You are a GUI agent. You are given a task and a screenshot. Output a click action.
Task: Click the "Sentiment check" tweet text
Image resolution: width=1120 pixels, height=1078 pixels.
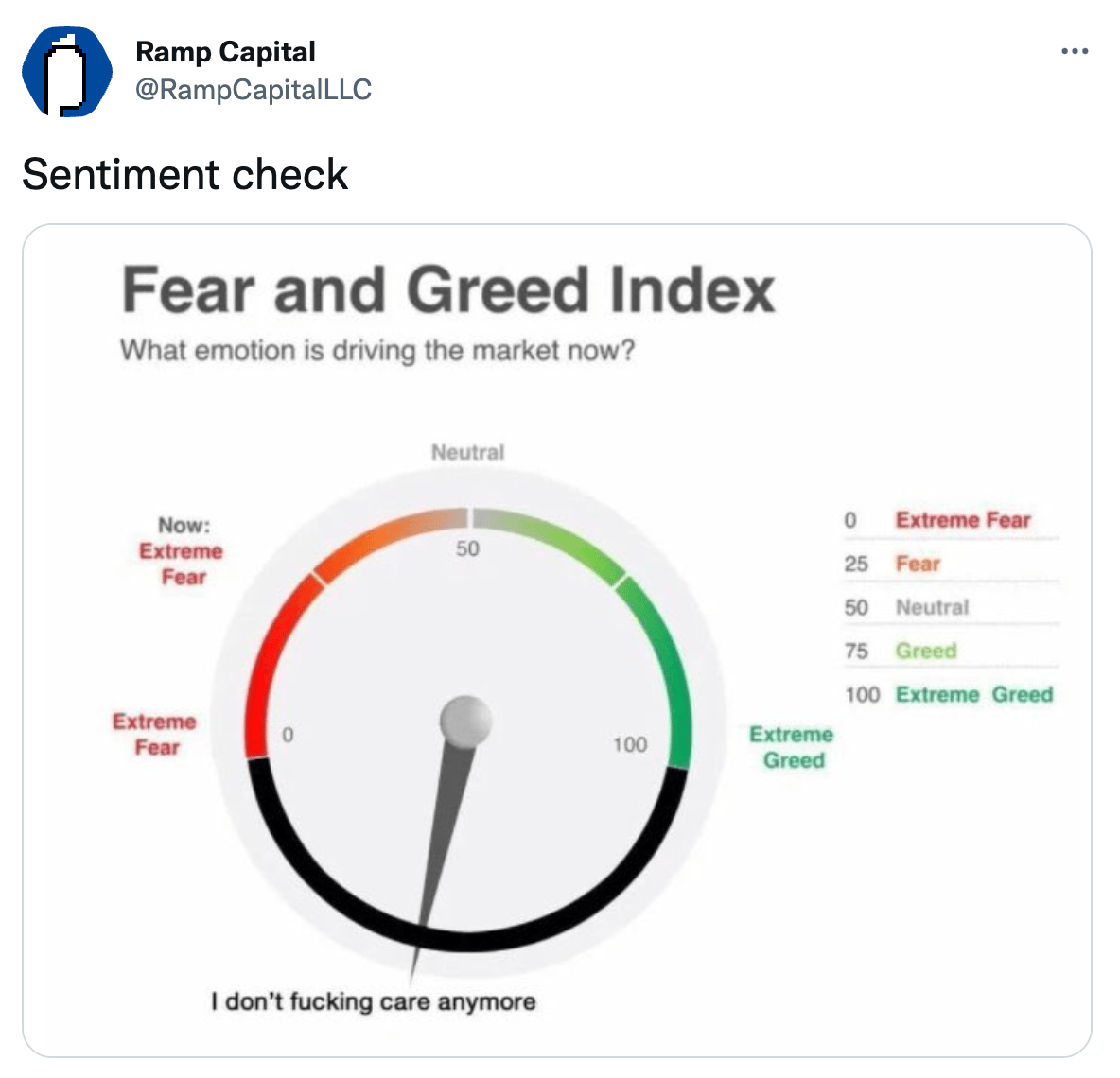pos(185,175)
